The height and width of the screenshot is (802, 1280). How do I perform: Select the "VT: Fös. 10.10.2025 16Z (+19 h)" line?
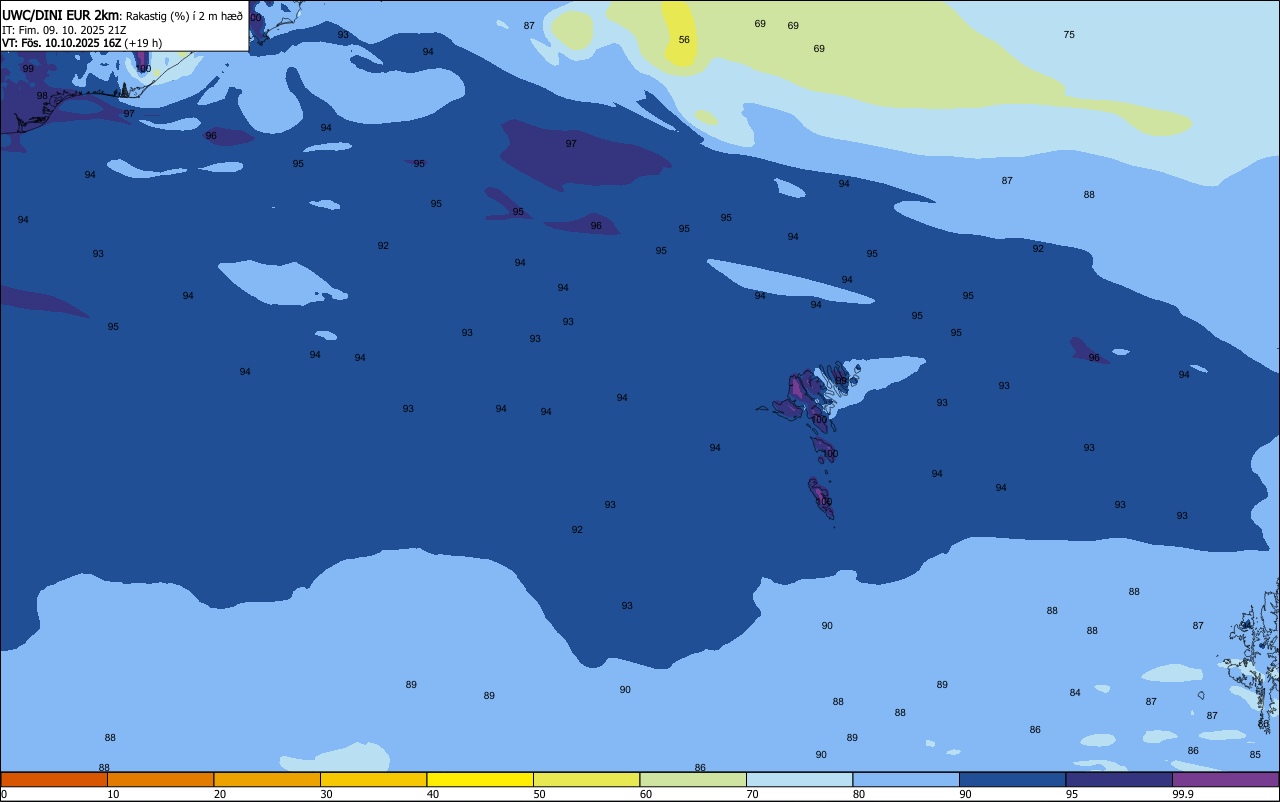pos(82,43)
